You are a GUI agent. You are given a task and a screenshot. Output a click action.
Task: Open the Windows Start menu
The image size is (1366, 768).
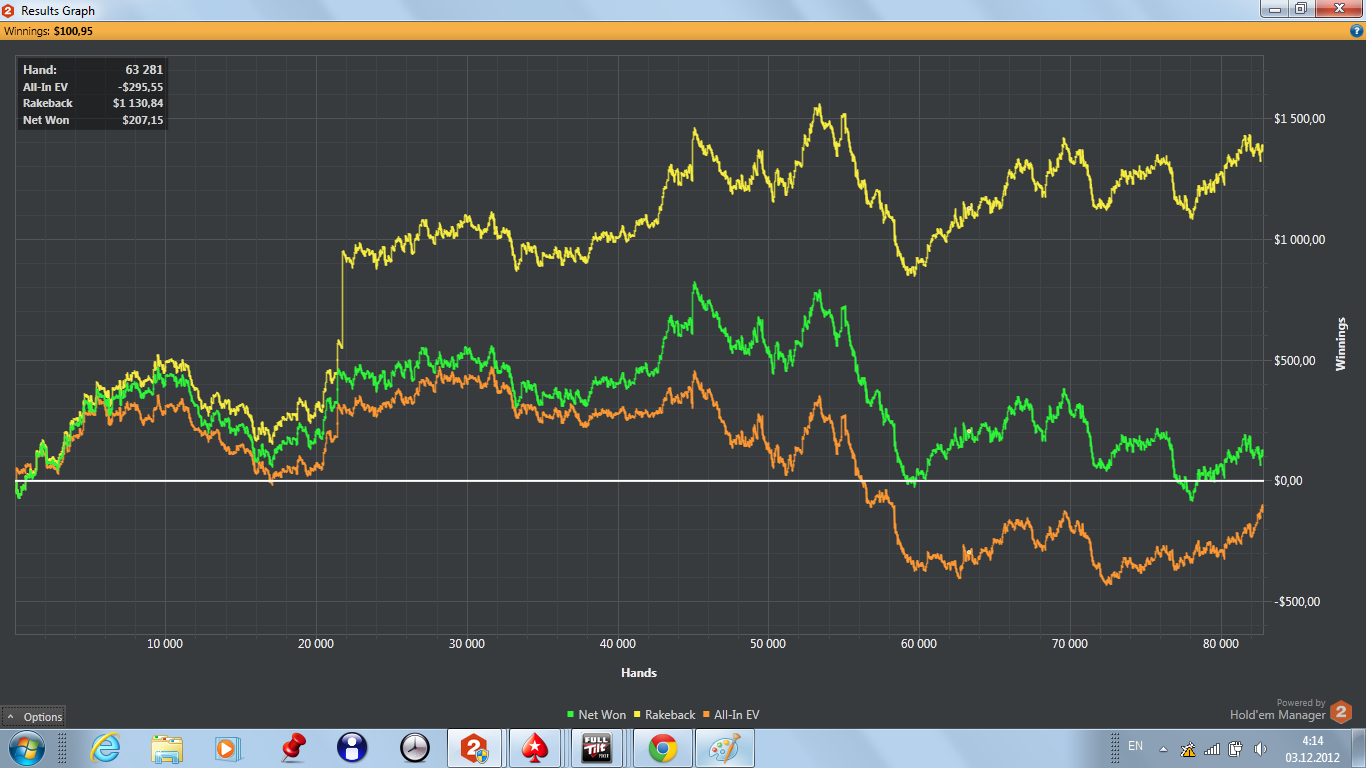coord(25,748)
